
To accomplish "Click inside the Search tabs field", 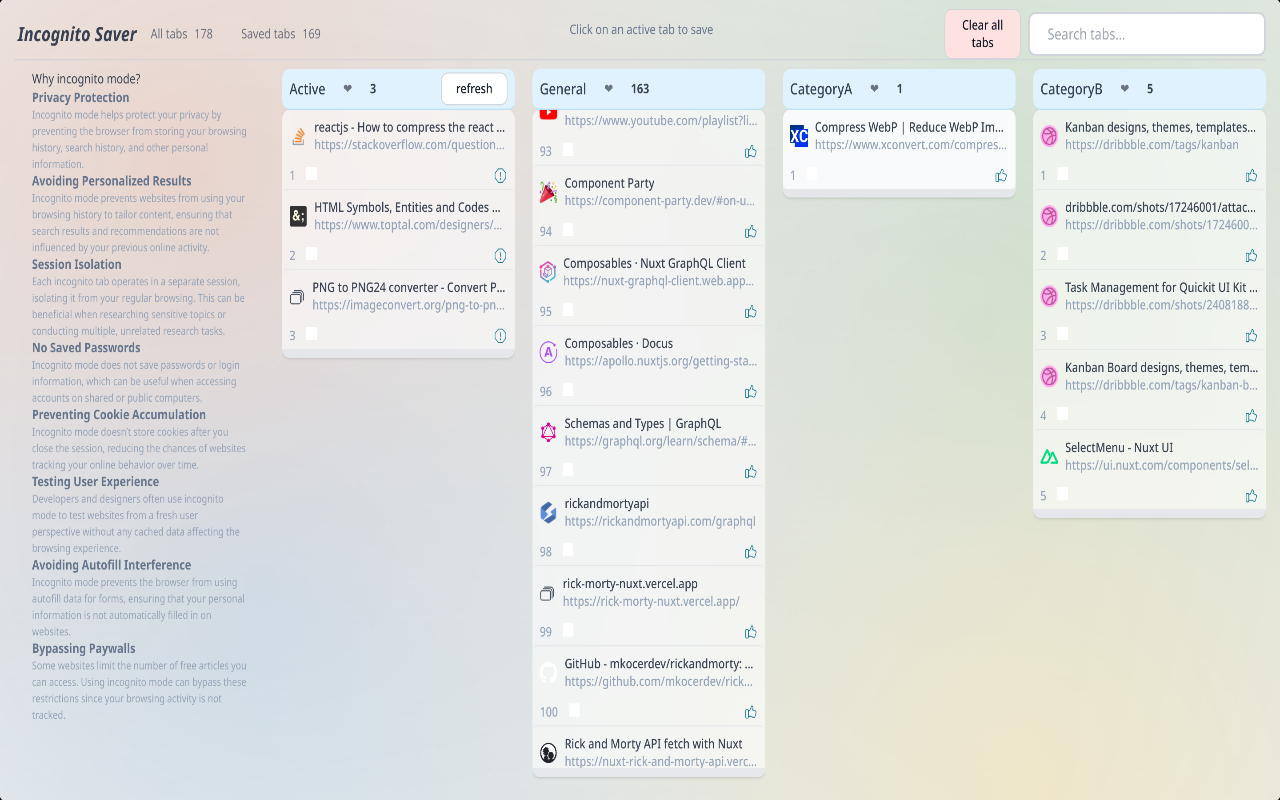I will click(x=1146, y=33).
